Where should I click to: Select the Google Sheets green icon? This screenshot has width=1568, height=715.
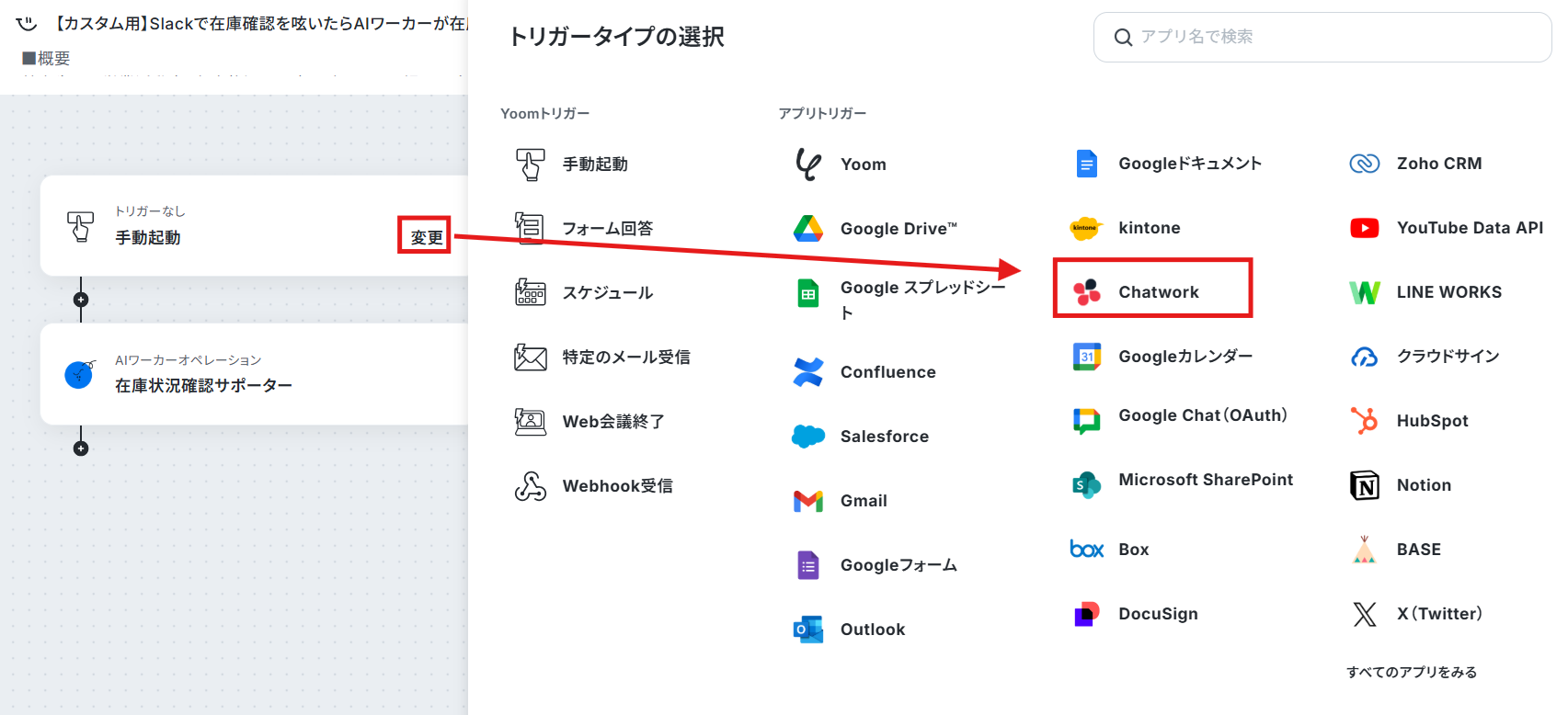click(808, 294)
